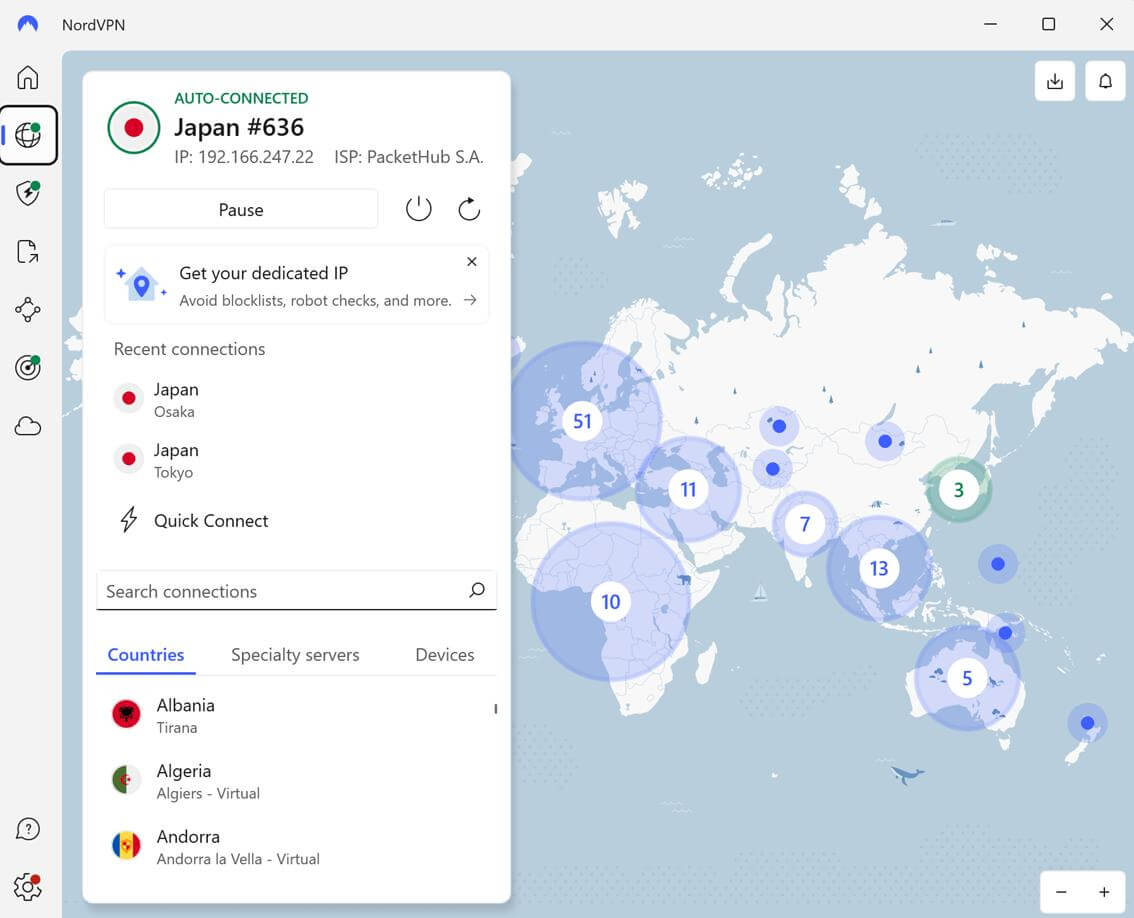1134x918 pixels.
Task: Select Albania Tirana server
Action: (297, 715)
